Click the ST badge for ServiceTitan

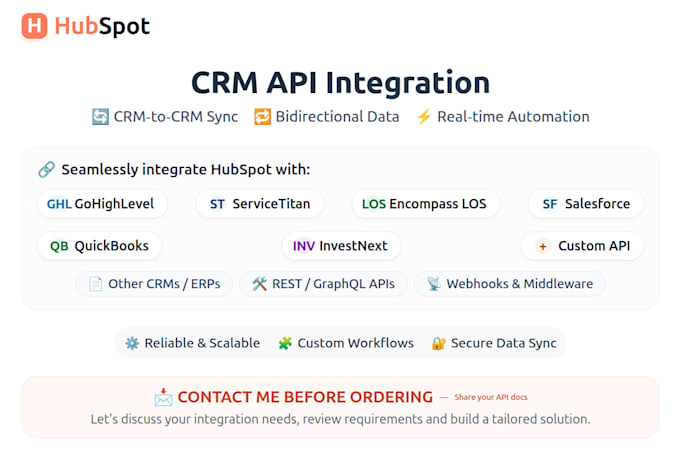(217, 204)
